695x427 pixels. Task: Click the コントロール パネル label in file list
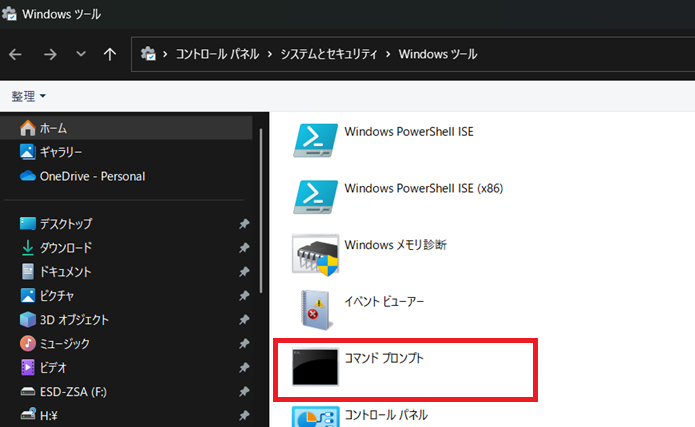point(386,415)
